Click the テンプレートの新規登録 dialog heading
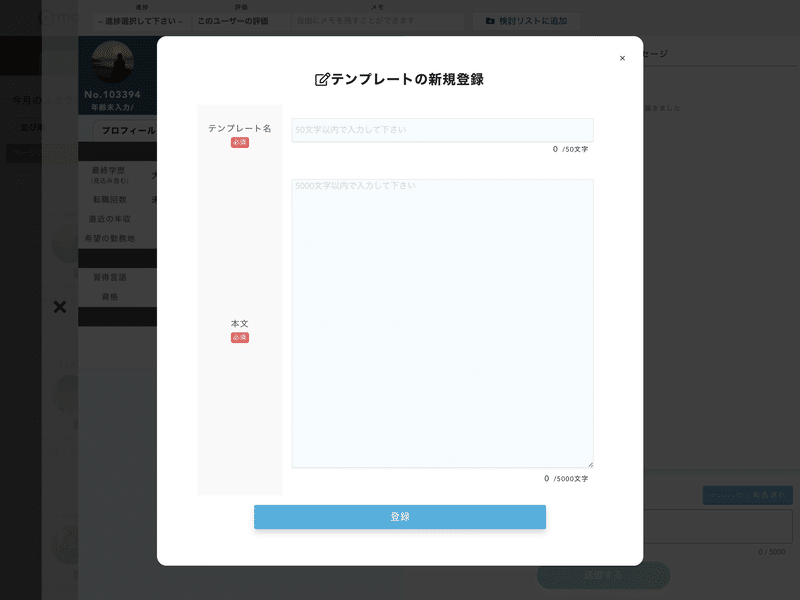The width and height of the screenshot is (800, 600). [x=407, y=80]
